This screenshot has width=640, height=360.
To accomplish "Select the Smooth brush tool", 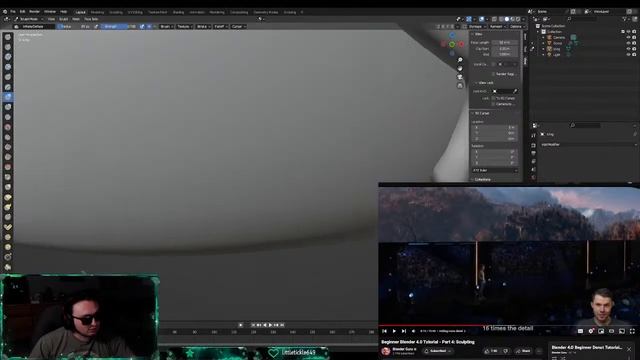I will tap(8, 127).
